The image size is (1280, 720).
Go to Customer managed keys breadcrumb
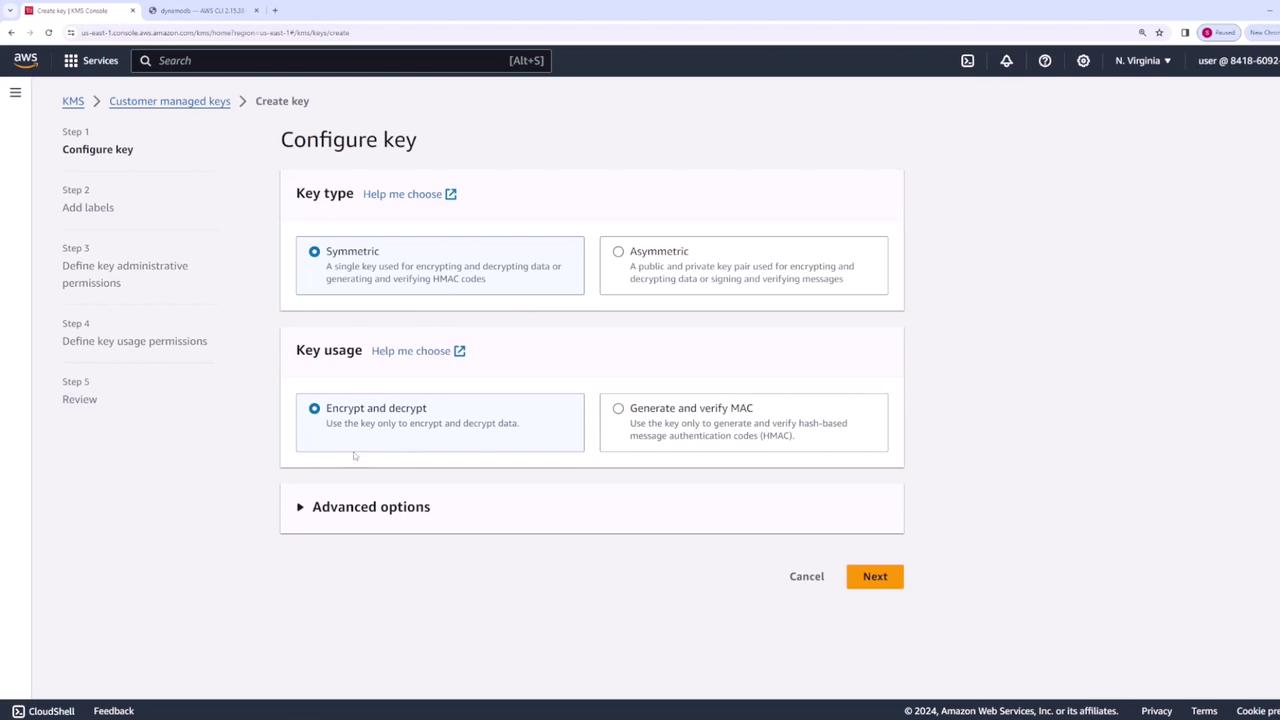pos(170,101)
